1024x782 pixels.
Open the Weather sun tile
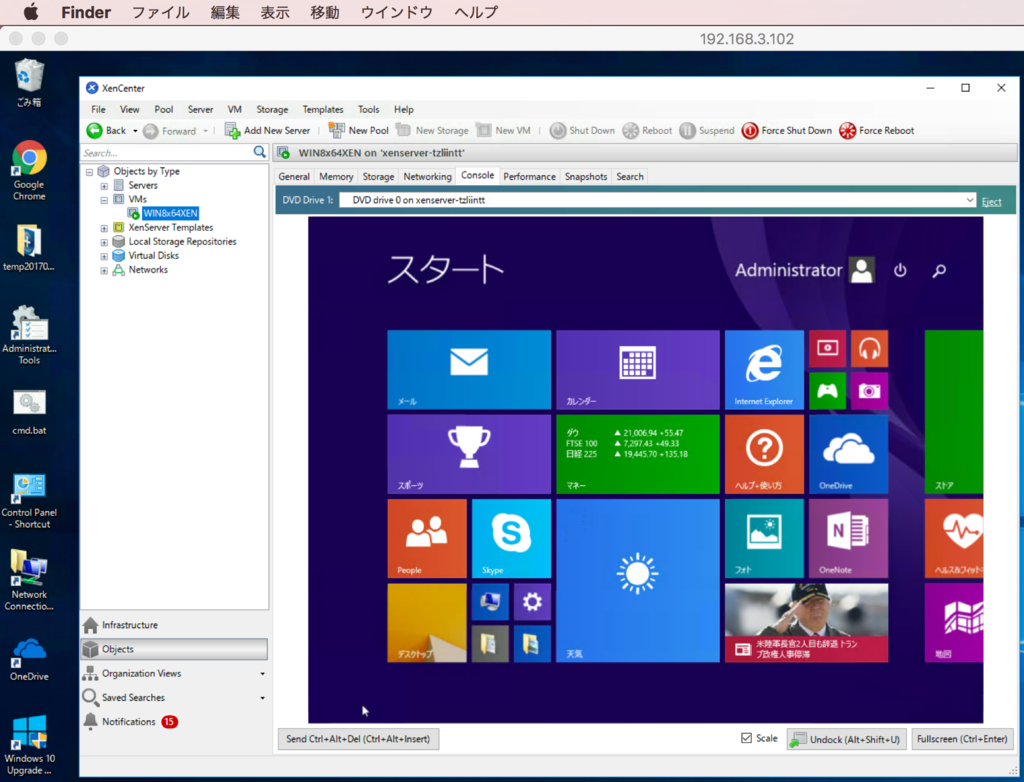point(638,581)
